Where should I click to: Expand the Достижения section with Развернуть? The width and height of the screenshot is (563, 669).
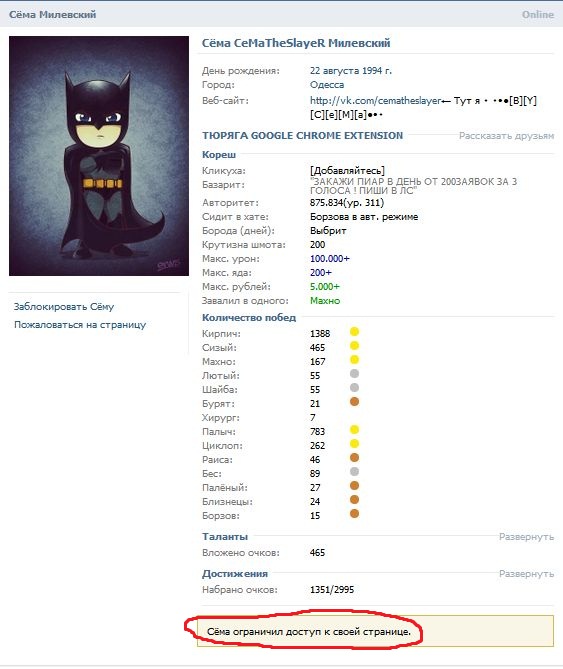pyautogui.click(x=526, y=574)
